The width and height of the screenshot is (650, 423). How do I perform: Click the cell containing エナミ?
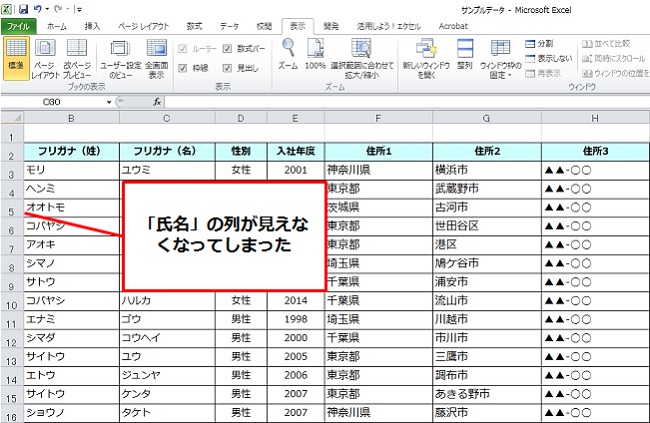[x=71, y=319]
